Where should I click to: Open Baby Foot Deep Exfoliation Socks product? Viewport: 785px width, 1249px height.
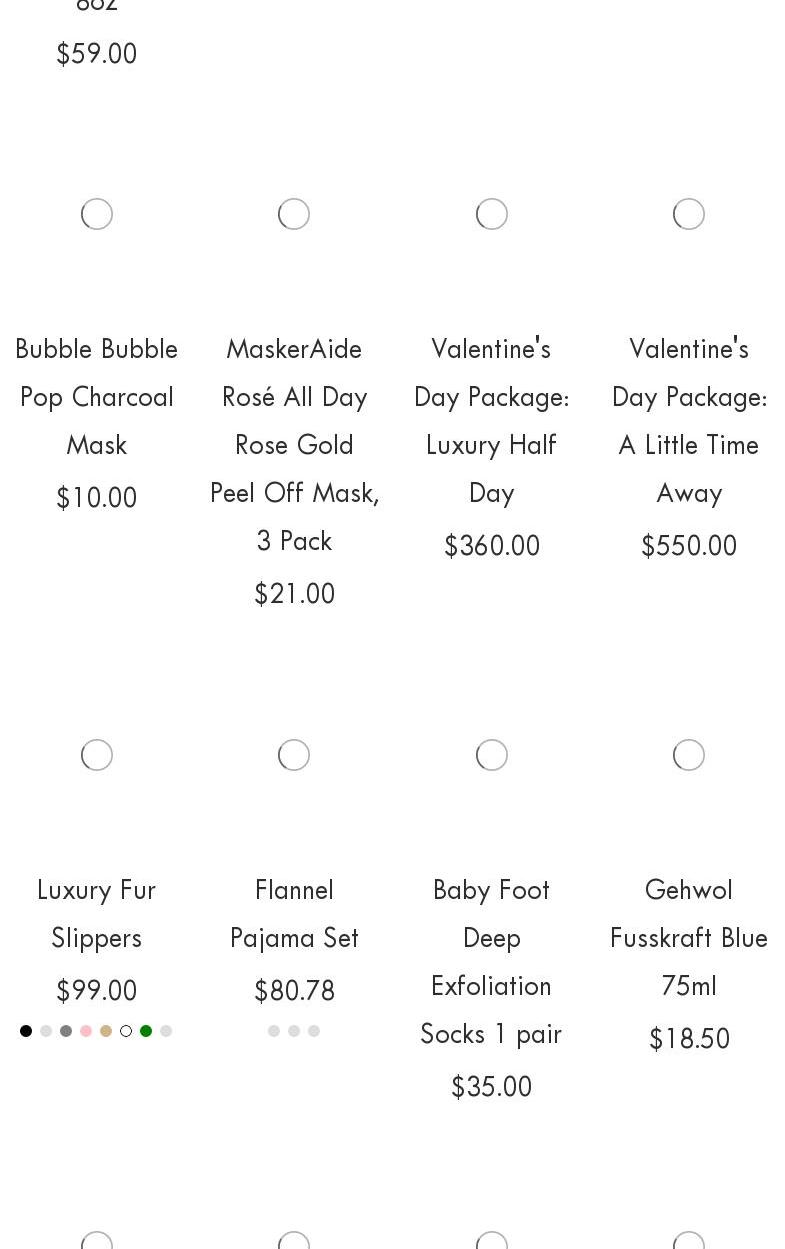coord(491,961)
